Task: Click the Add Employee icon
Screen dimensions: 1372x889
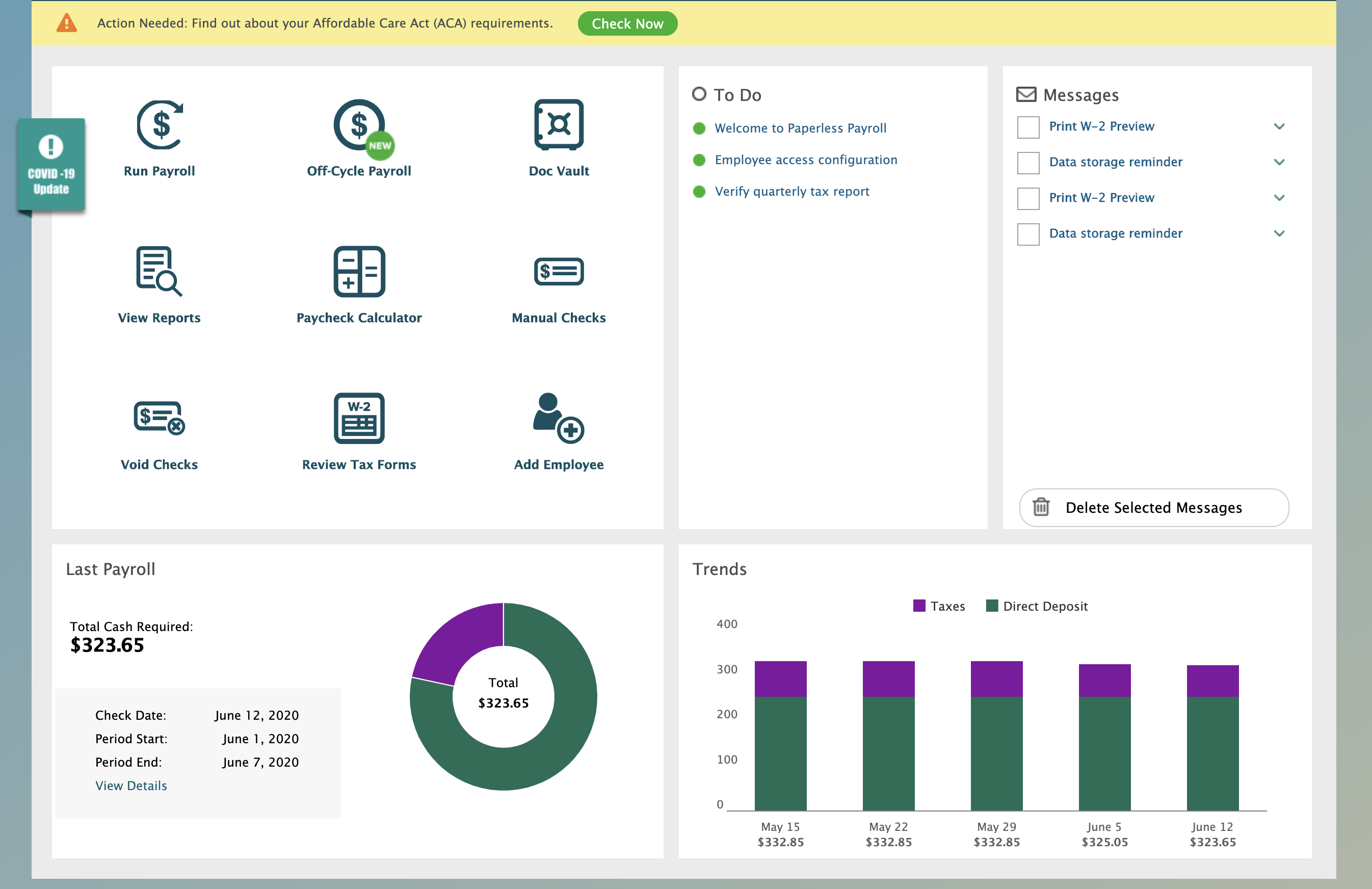Action: coord(558,418)
